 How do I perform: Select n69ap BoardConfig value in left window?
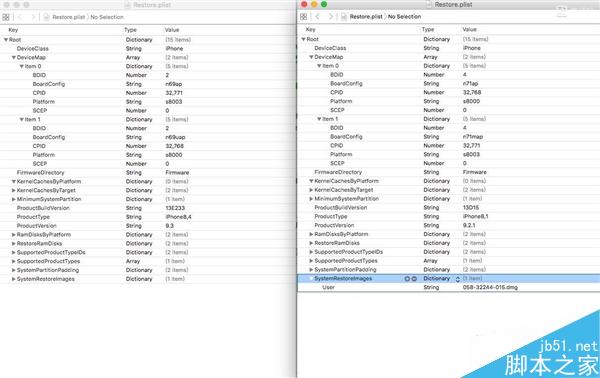point(174,84)
